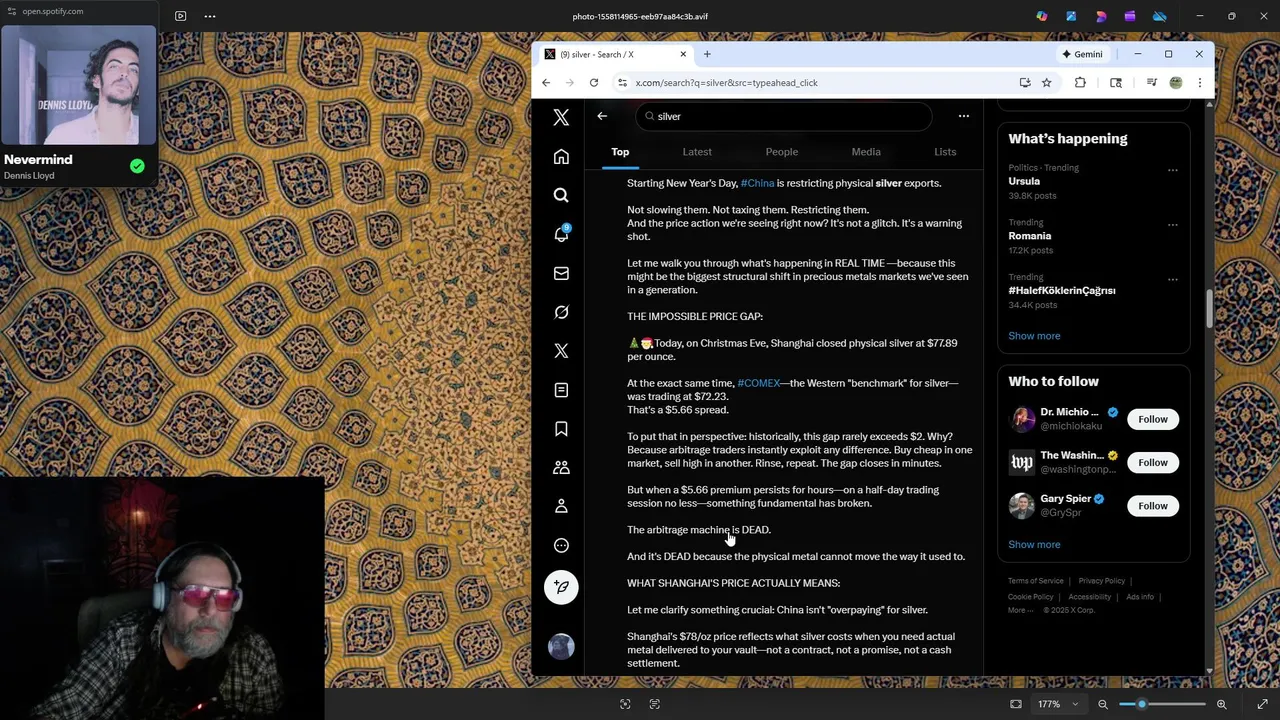1280x720 pixels.
Task: Enter Photos full screen with the arrow icon
Action: (x=1262, y=704)
